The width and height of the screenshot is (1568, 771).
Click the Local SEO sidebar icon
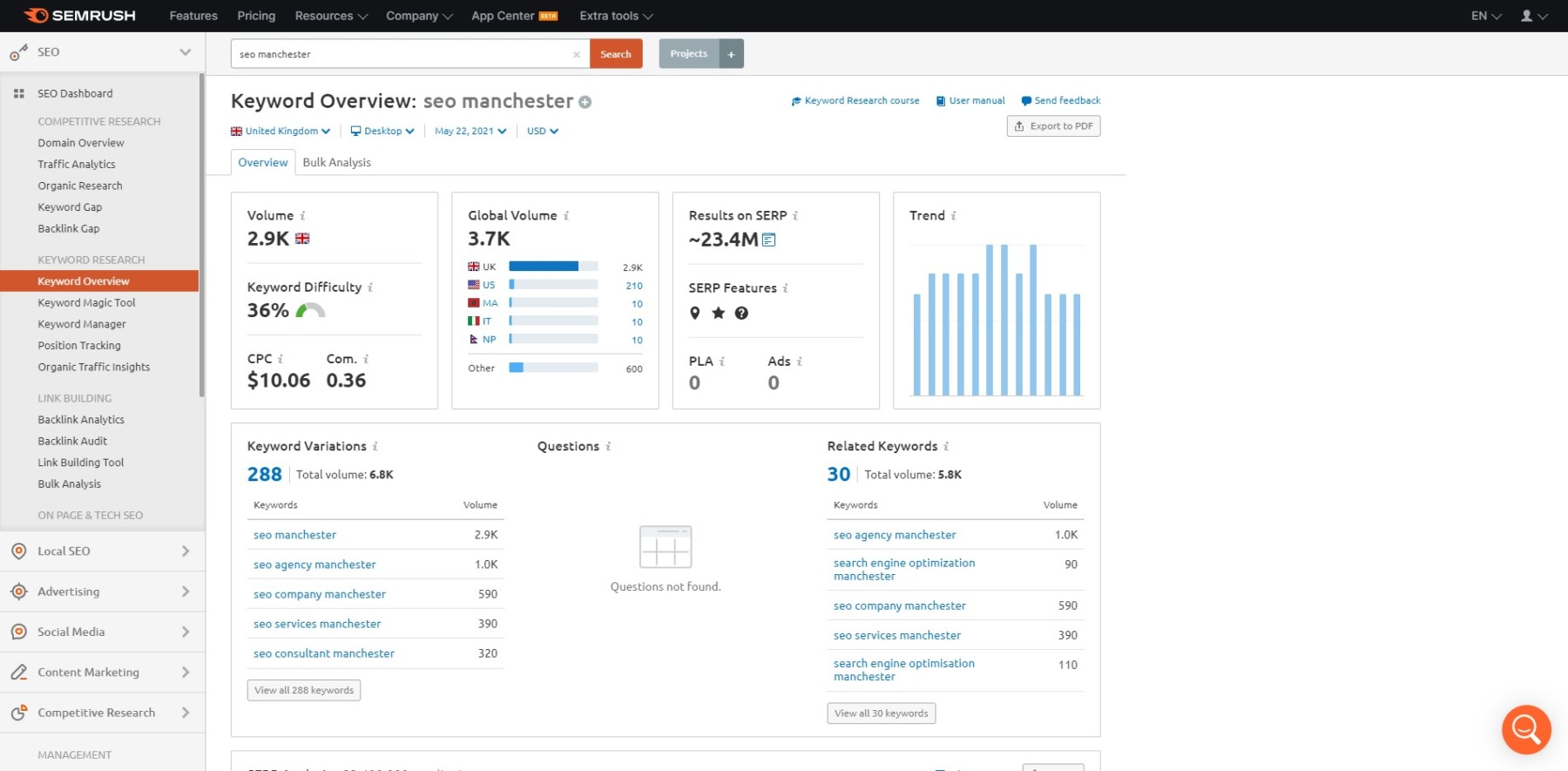[x=18, y=551]
